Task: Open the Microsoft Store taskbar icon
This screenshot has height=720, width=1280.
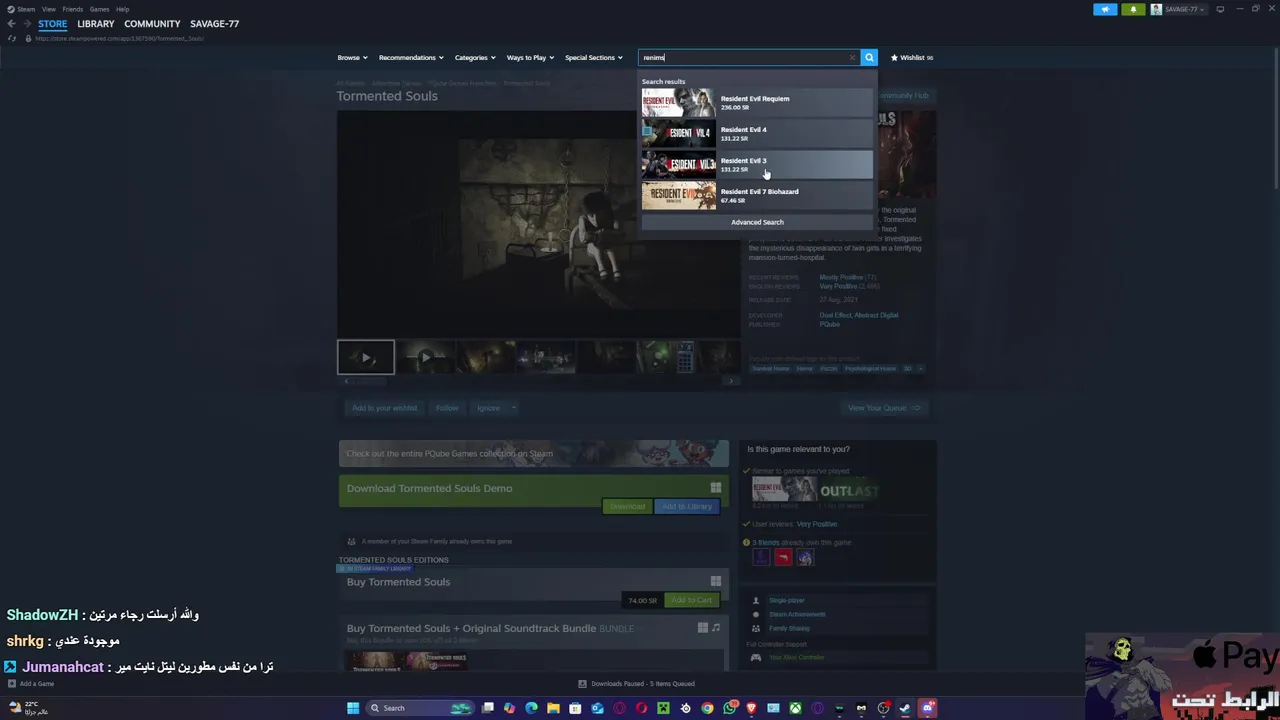Action: [x=575, y=708]
